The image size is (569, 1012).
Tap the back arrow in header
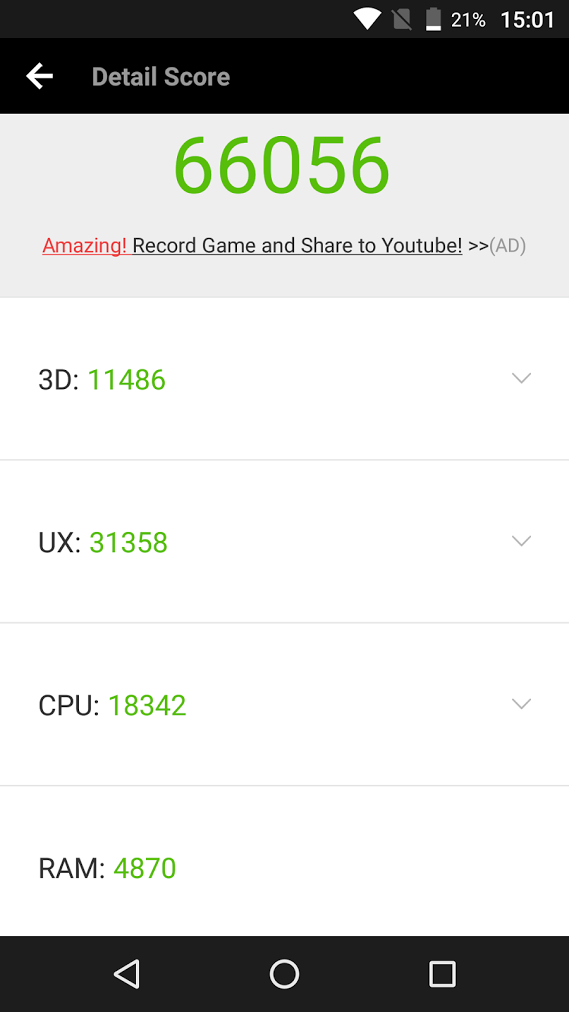click(x=39, y=76)
